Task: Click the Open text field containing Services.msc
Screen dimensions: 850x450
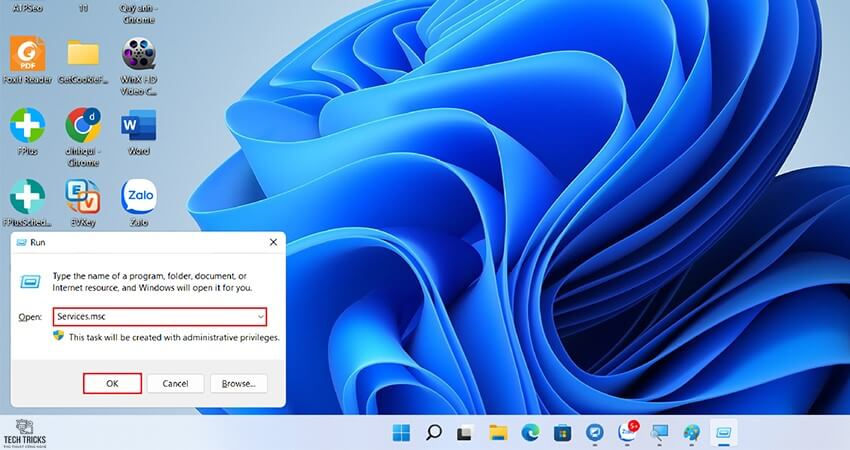Action: pos(159,317)
